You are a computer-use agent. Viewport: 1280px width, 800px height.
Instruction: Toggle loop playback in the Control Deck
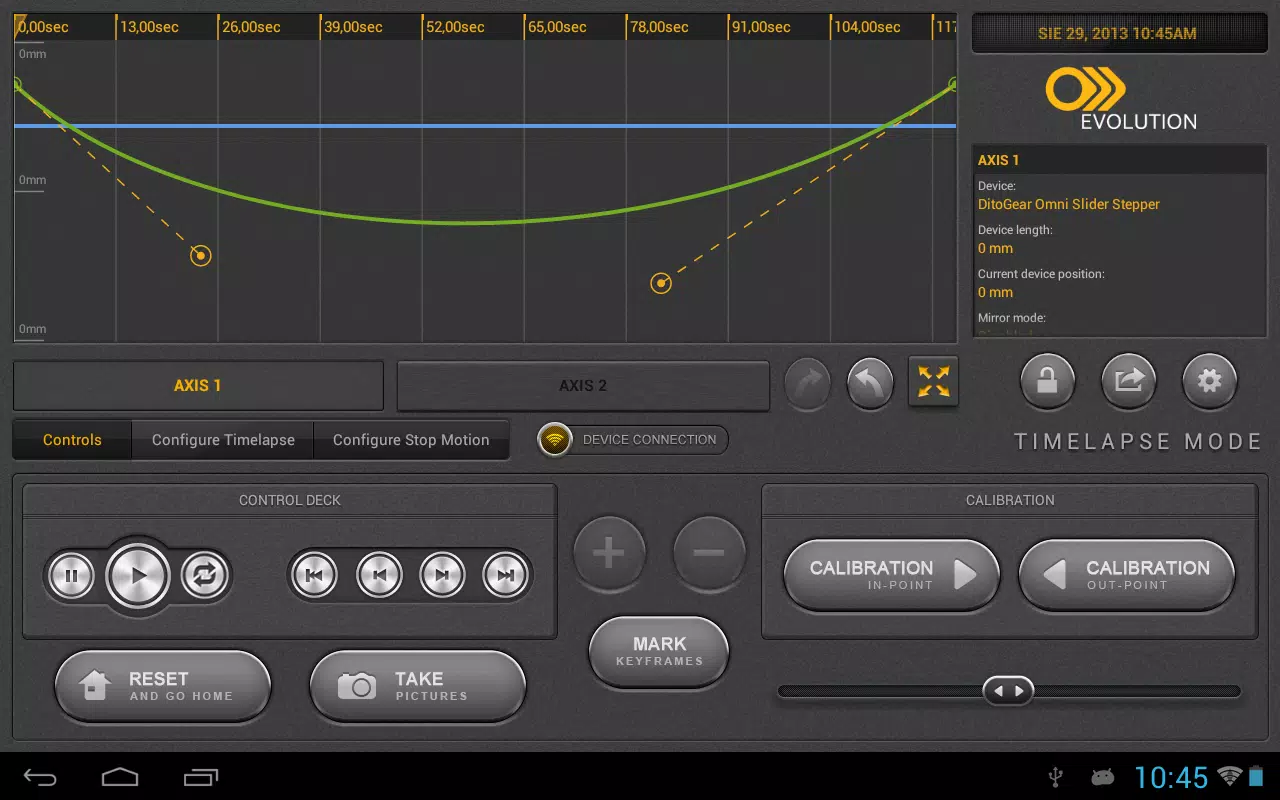204,575
